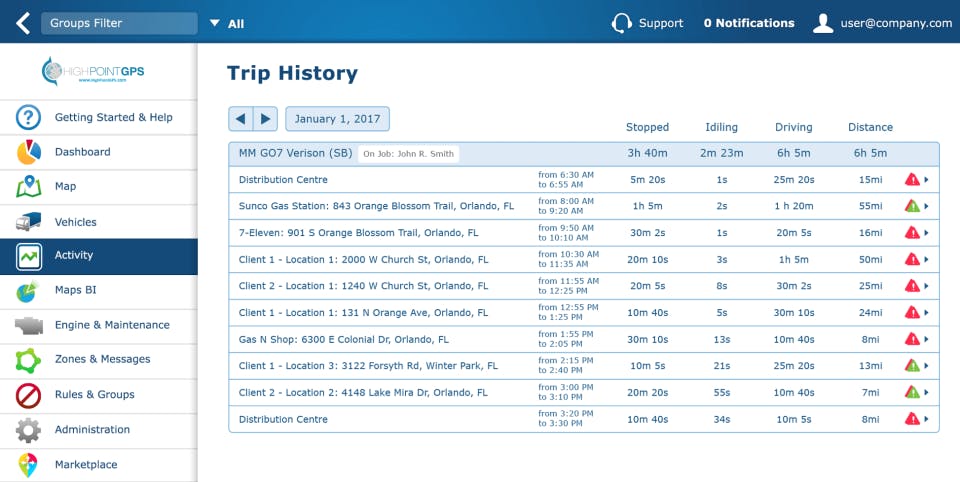Open the user@company.com account menu

coord(896,23)
